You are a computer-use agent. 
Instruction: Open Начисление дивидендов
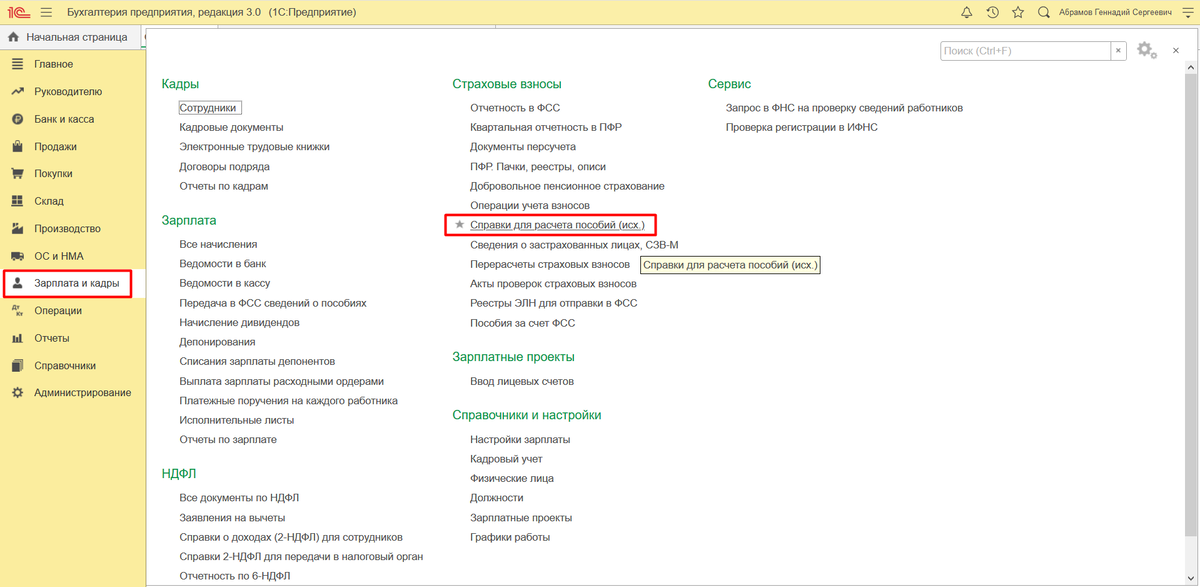[x=239, y=322]
